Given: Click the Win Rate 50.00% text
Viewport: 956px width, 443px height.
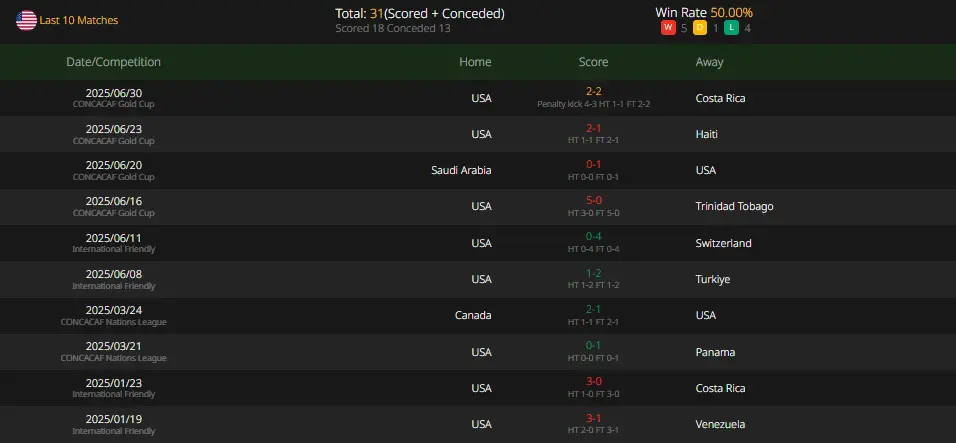Looking at the screenshot, I should coord(704,12).
